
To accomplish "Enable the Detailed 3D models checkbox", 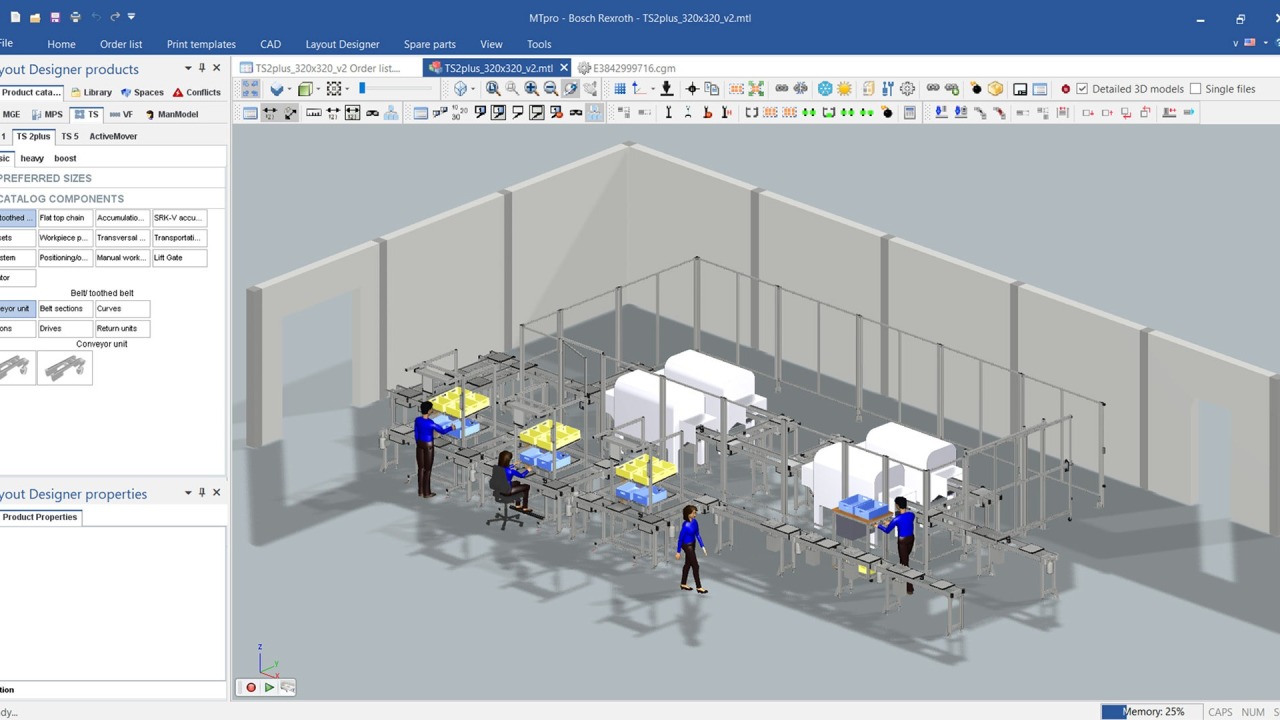I will 1082,88.
